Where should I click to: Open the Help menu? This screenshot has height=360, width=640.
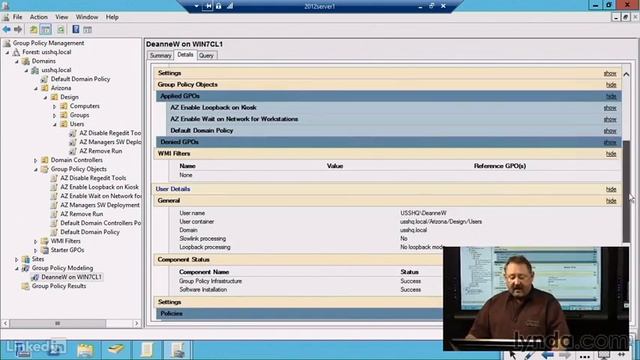point(112,17)
